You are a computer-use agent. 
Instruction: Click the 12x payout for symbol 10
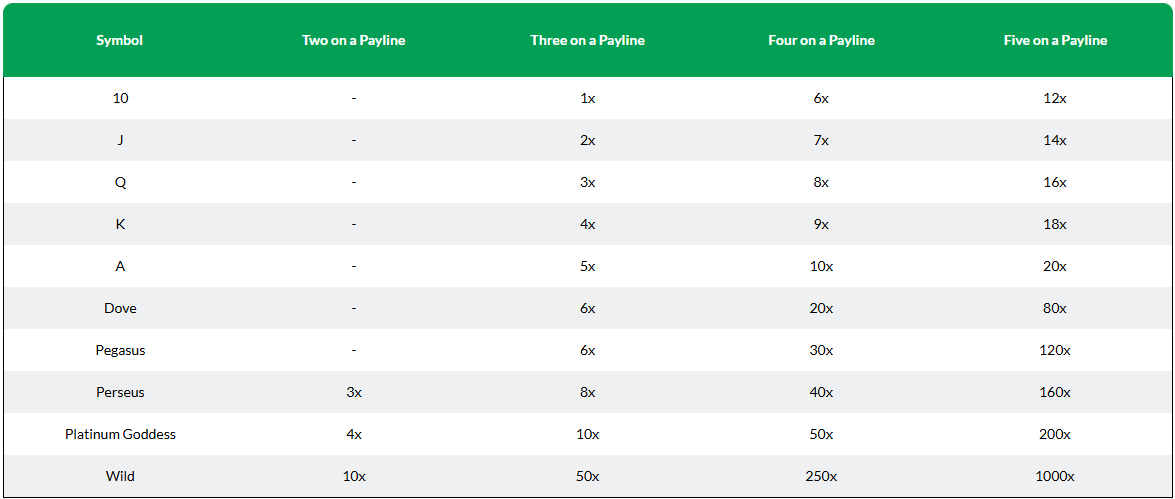tap(1055, 98)
